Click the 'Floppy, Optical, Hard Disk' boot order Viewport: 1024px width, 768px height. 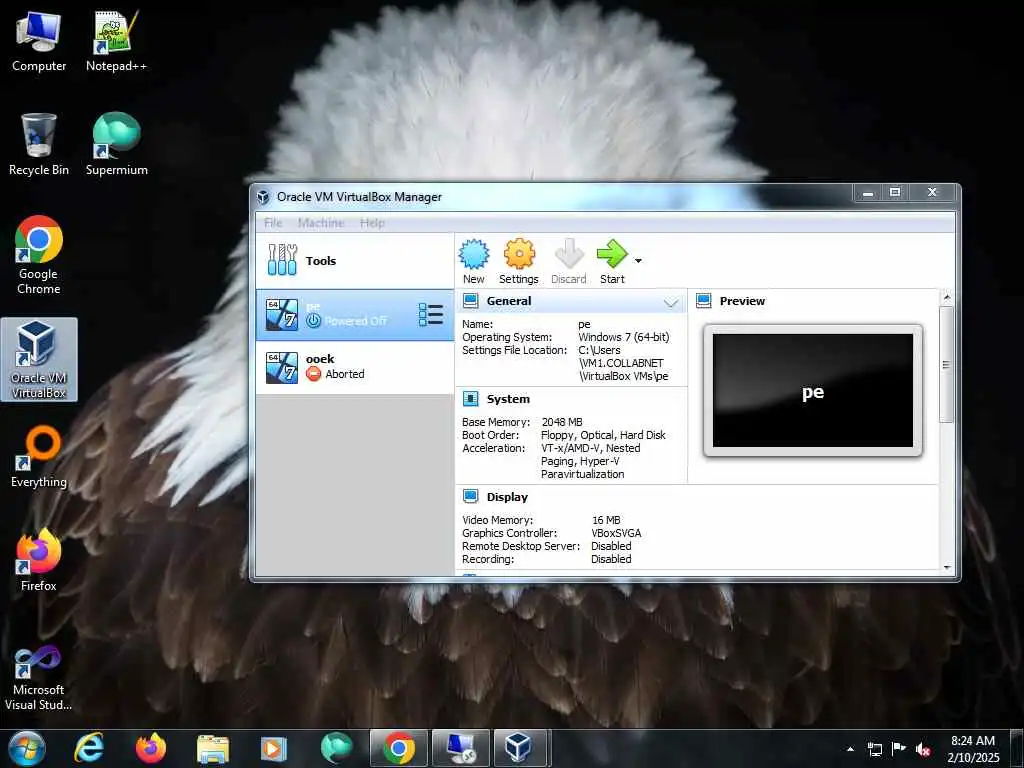pyautogui.click(x=603, y=435)
